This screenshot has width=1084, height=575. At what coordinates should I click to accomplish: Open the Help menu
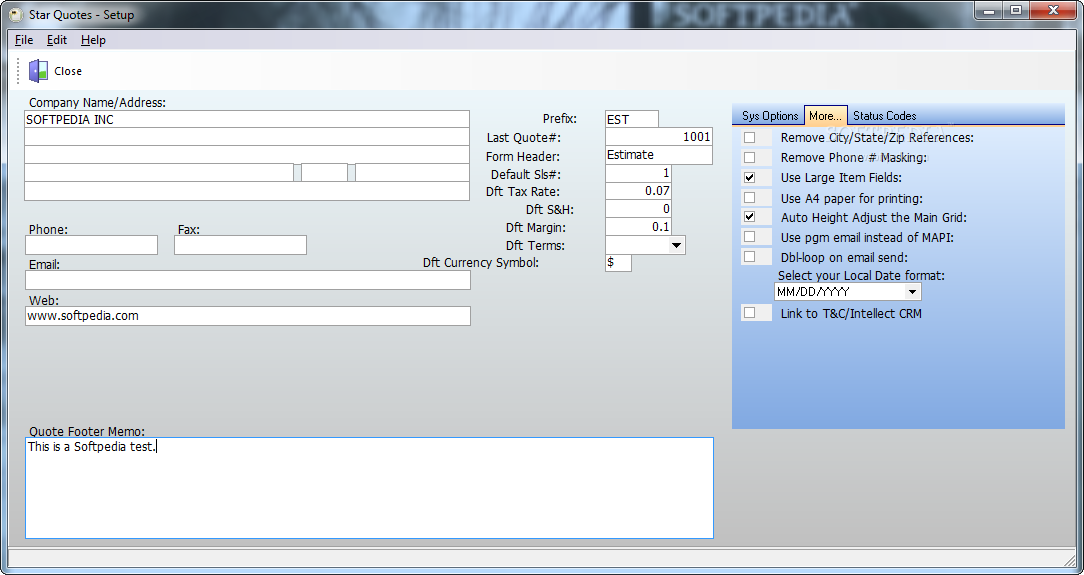[x=93, y=40]
